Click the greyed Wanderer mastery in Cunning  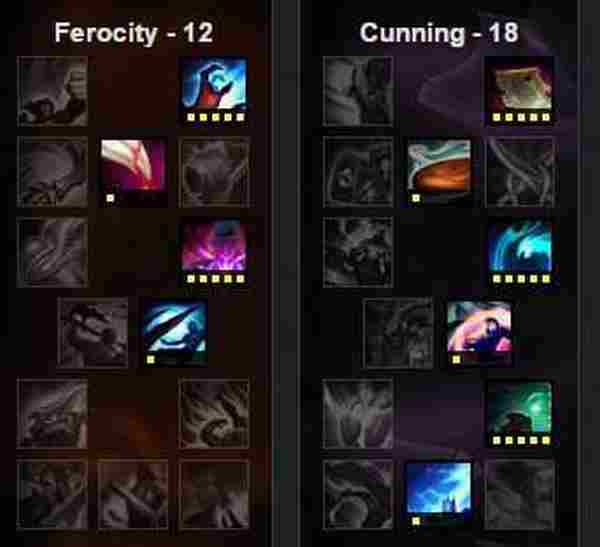coord(358,91)
